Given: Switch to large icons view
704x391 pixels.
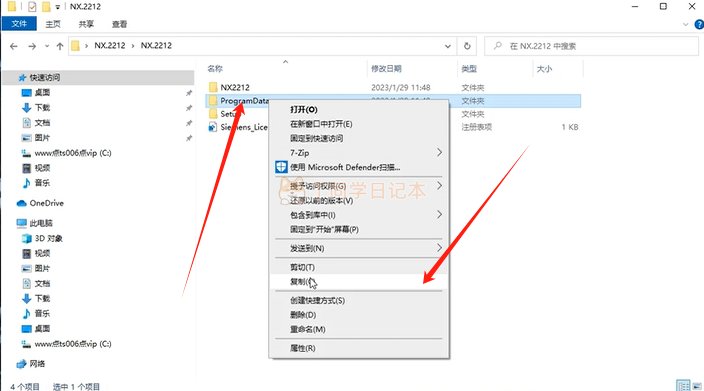Looking at the screenshot, I should click(697, 385).
